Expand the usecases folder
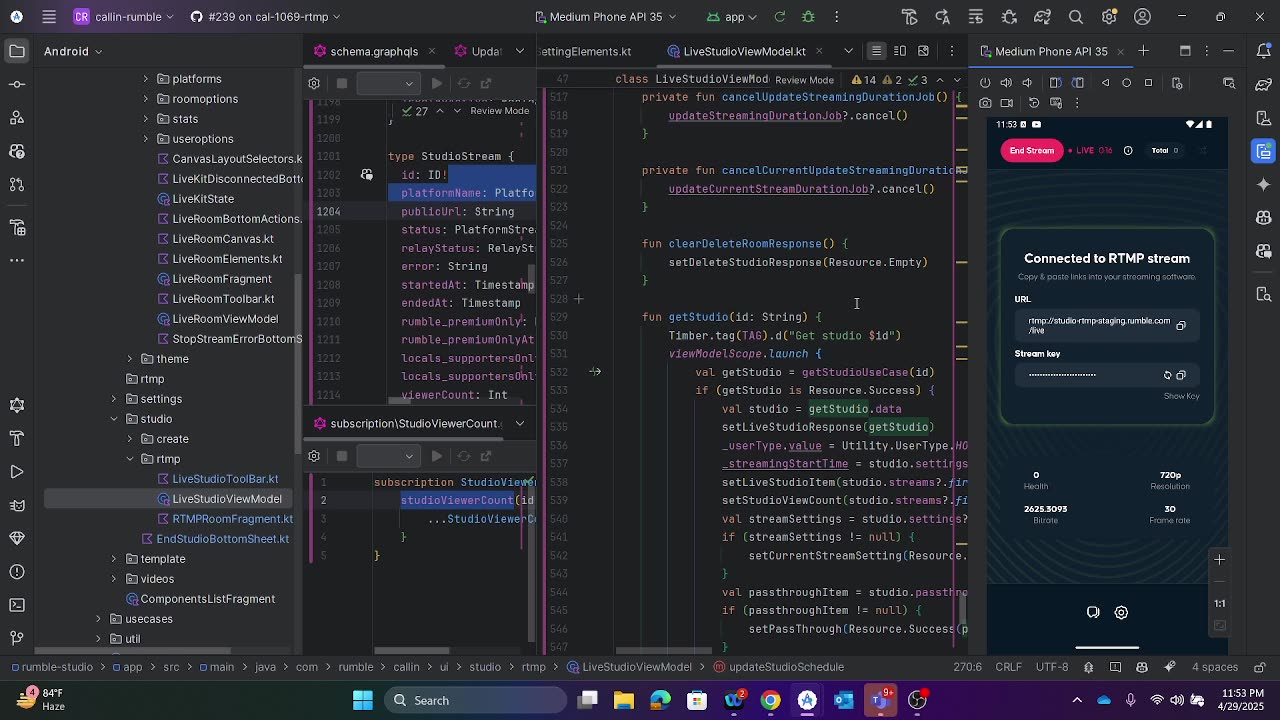The height and width of the screenshot is (720, 1280). click(x=98, y=619)
